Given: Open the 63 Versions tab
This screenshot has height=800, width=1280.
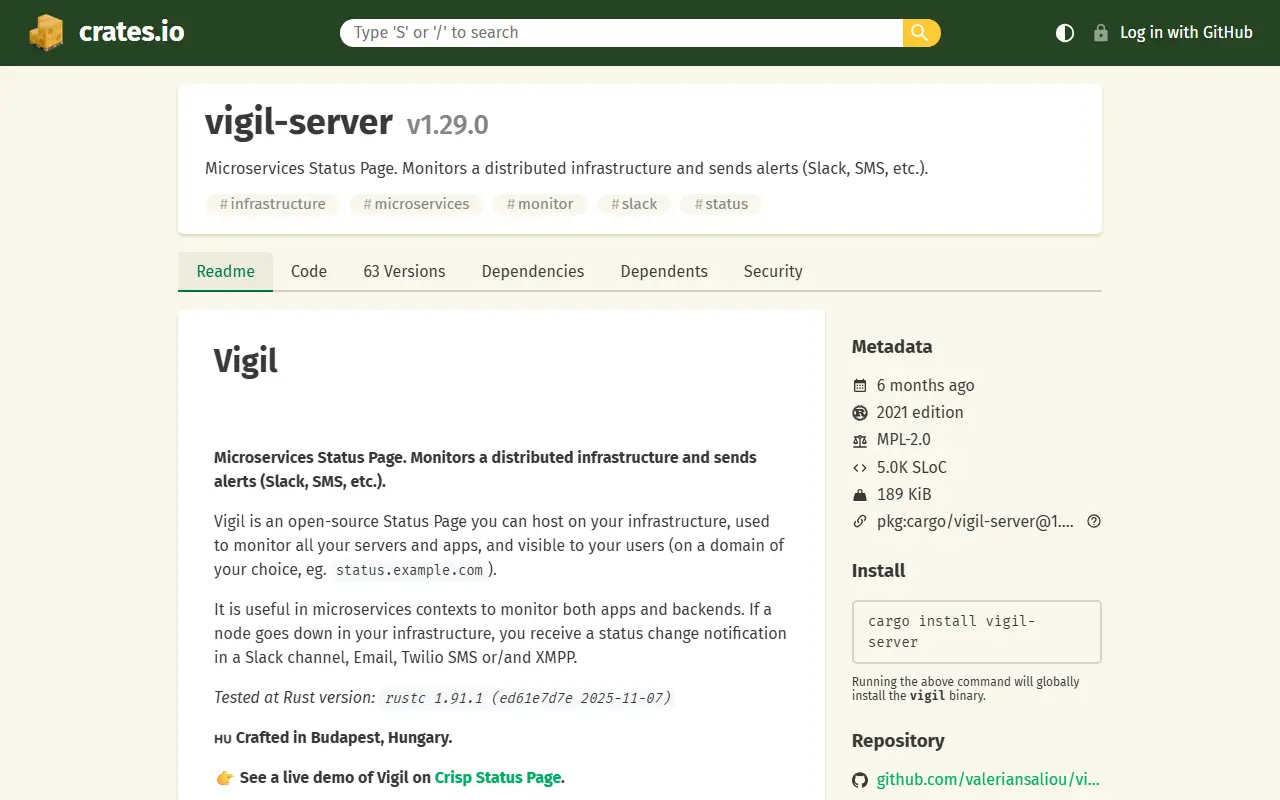Looking at the screenshot, I should (x=404, y=271).
